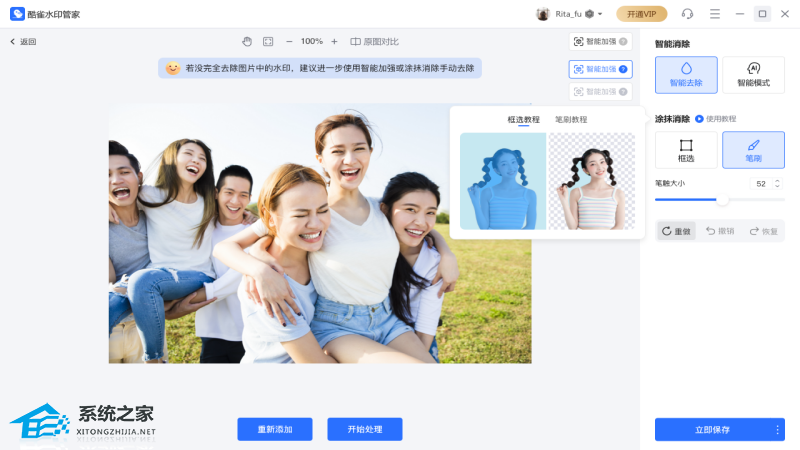Minimize the application window
This screenshot has width=800, height=450.
tap(740, 14)
